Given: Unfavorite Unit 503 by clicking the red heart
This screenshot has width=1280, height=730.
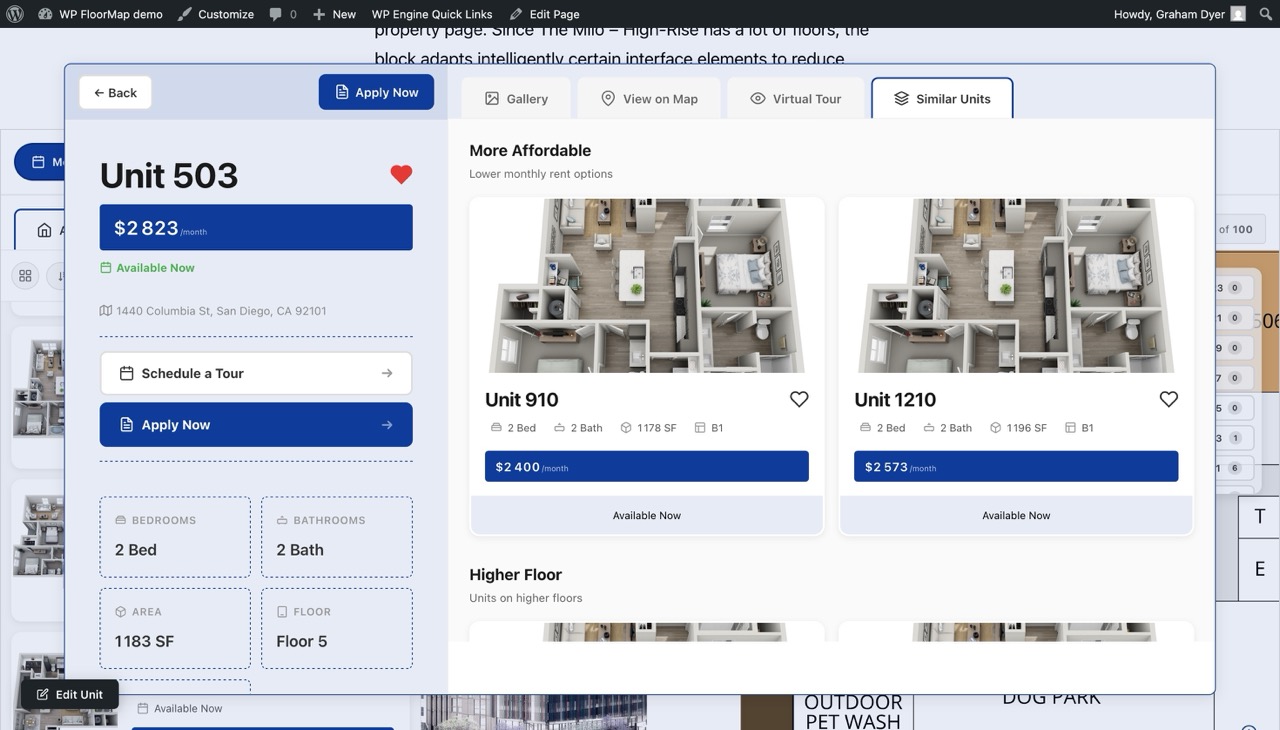Looking at the screenshot, I should (x=401, y=173).
